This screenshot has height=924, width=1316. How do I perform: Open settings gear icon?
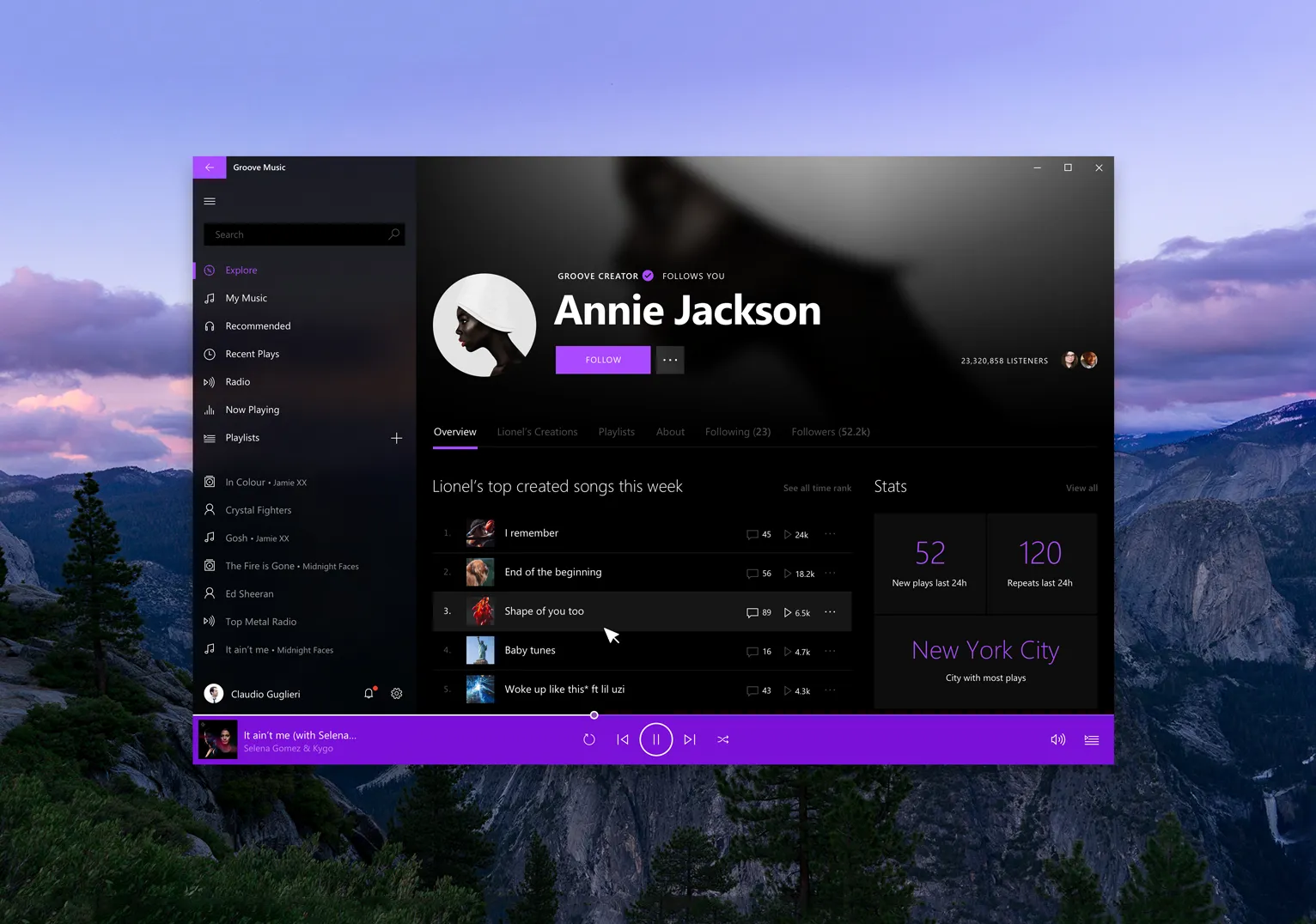click(x=397, y=693)
